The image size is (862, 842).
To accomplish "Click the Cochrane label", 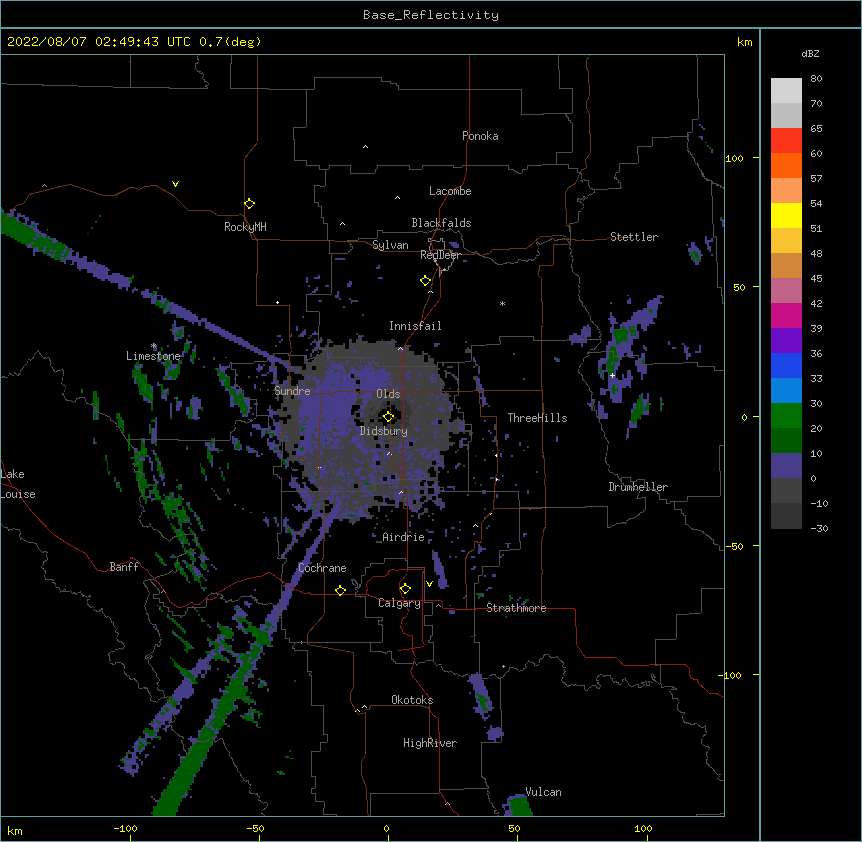I will [x=322, y=568].
